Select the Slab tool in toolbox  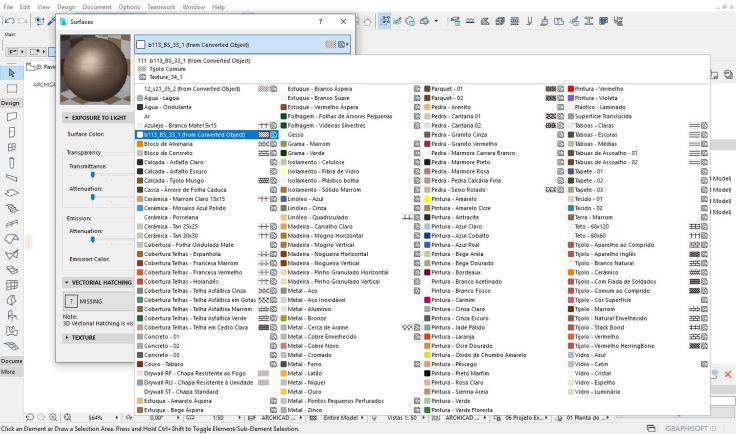click(12, 193)
